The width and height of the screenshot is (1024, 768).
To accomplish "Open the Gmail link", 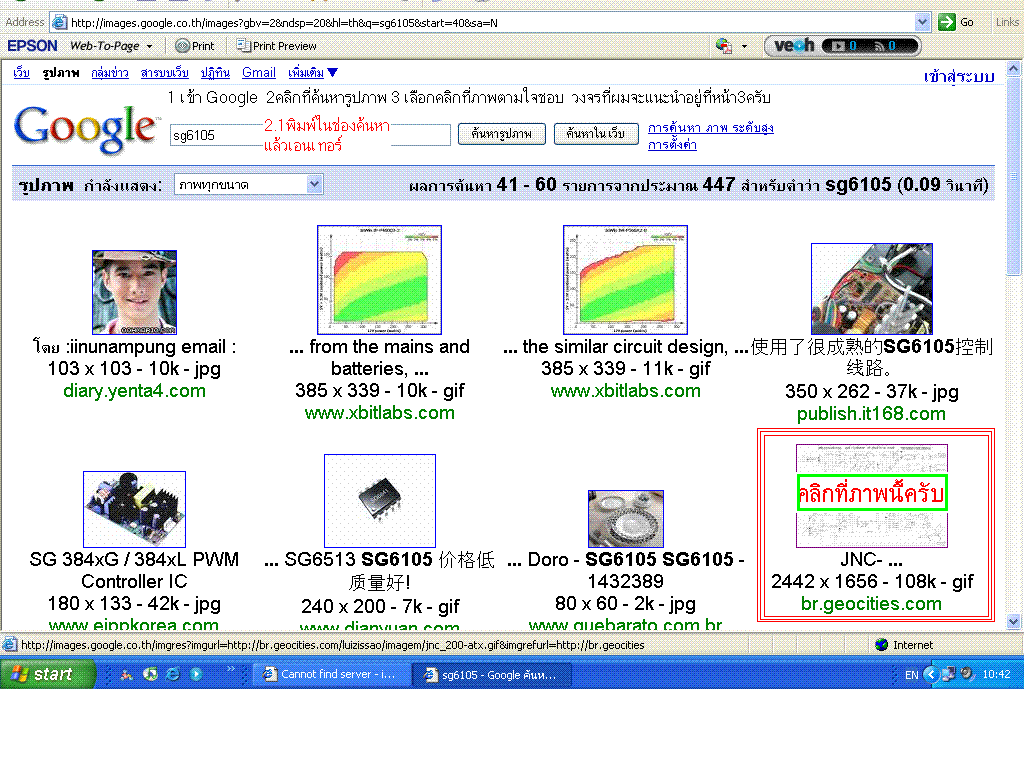I will tap(259, 72).
